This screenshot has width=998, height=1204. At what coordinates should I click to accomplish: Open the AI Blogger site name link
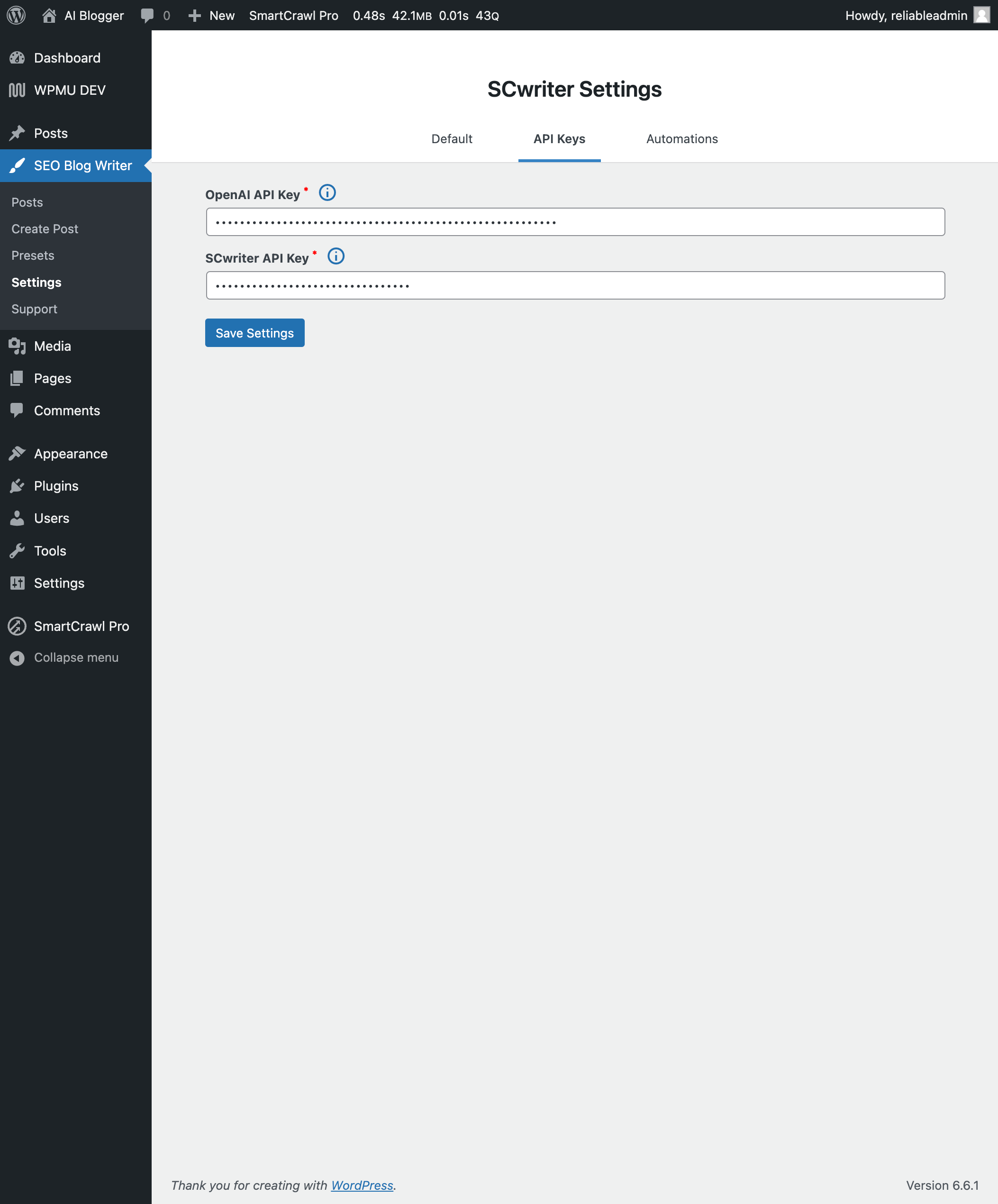[94, 16]
